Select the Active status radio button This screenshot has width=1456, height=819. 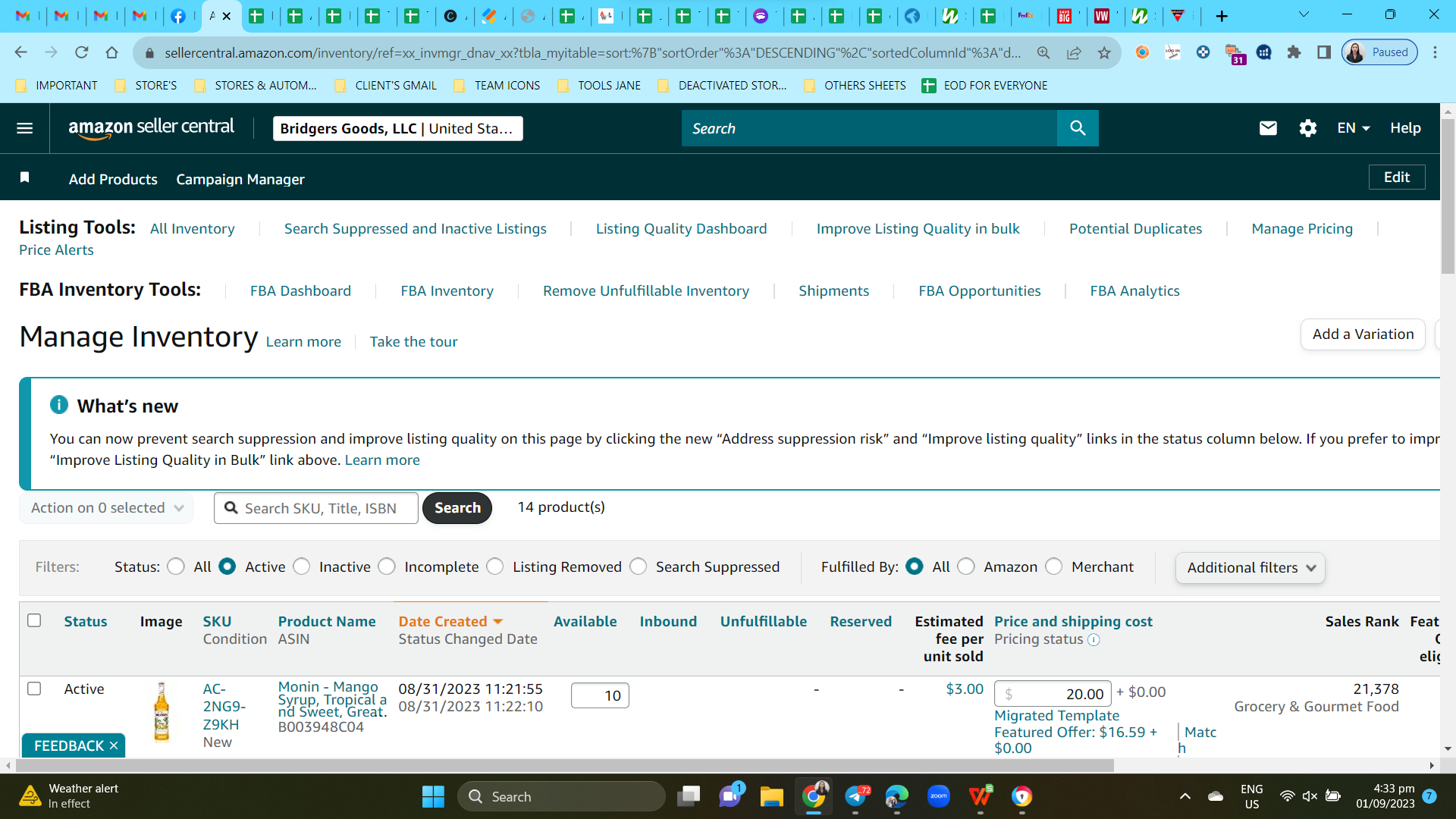tap(227, 567)
